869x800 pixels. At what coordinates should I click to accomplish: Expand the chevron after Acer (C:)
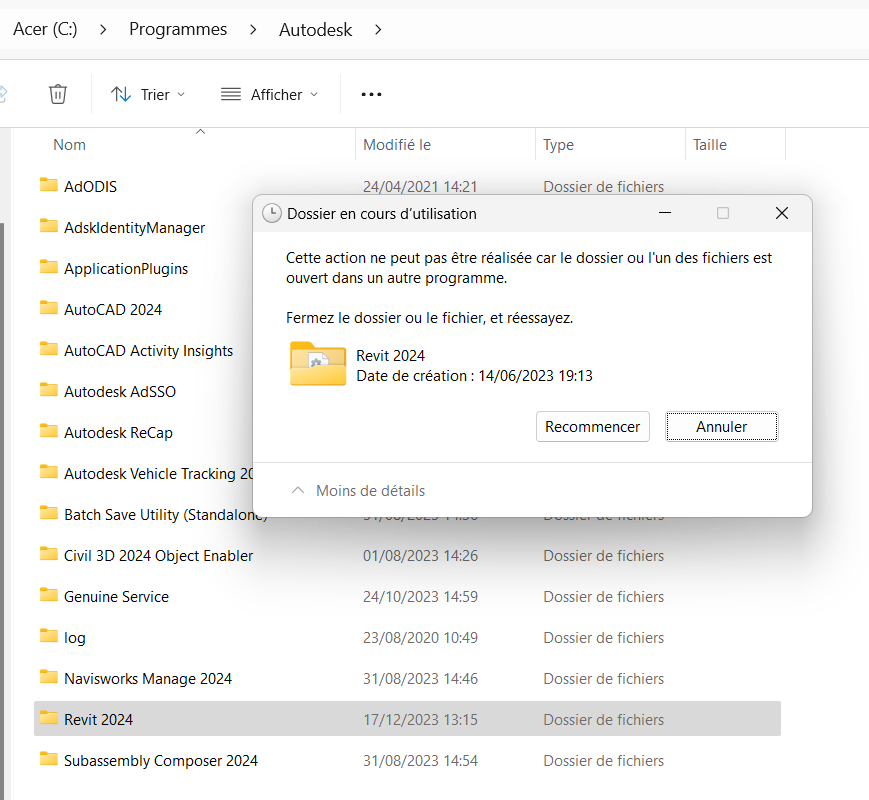click(103, 29)
